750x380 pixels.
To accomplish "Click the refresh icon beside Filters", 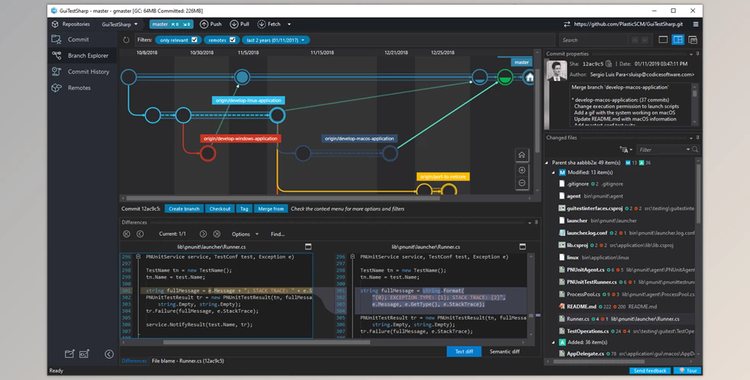I will point(126,40).
